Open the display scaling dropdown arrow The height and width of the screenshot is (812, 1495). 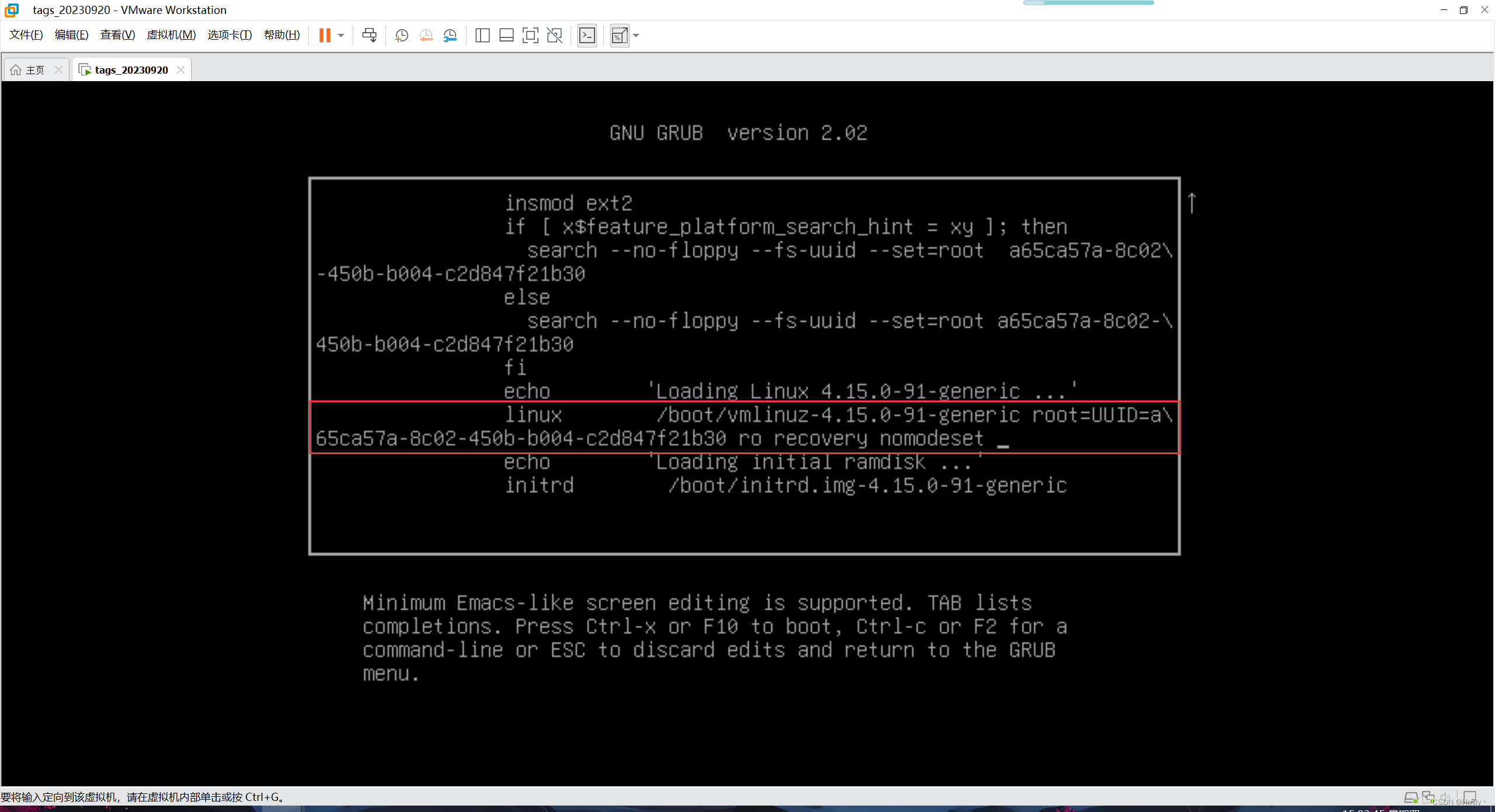click(x=635, y=35)
